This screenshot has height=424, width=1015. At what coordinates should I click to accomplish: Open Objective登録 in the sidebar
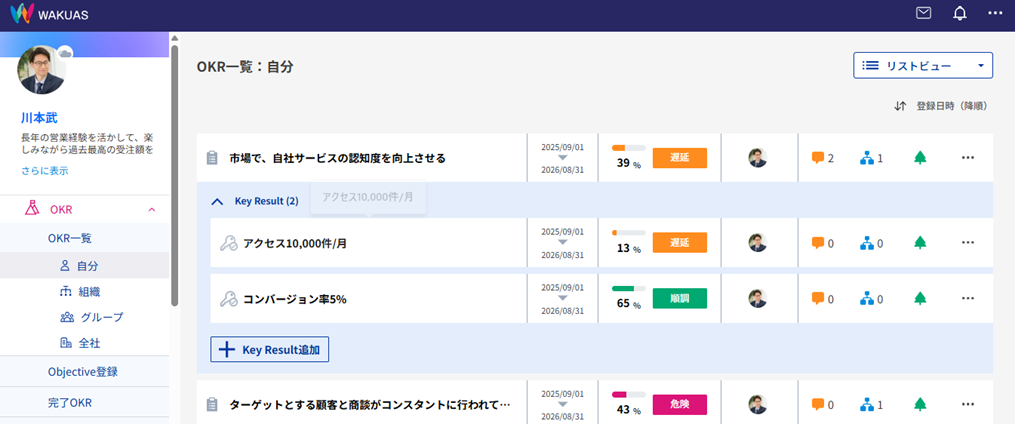coord(83,372)
